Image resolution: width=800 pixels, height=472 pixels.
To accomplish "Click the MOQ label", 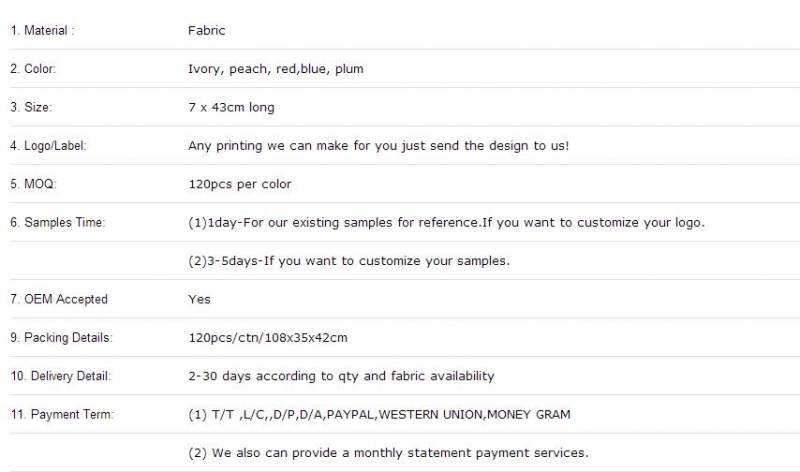I will coord(33,184).
